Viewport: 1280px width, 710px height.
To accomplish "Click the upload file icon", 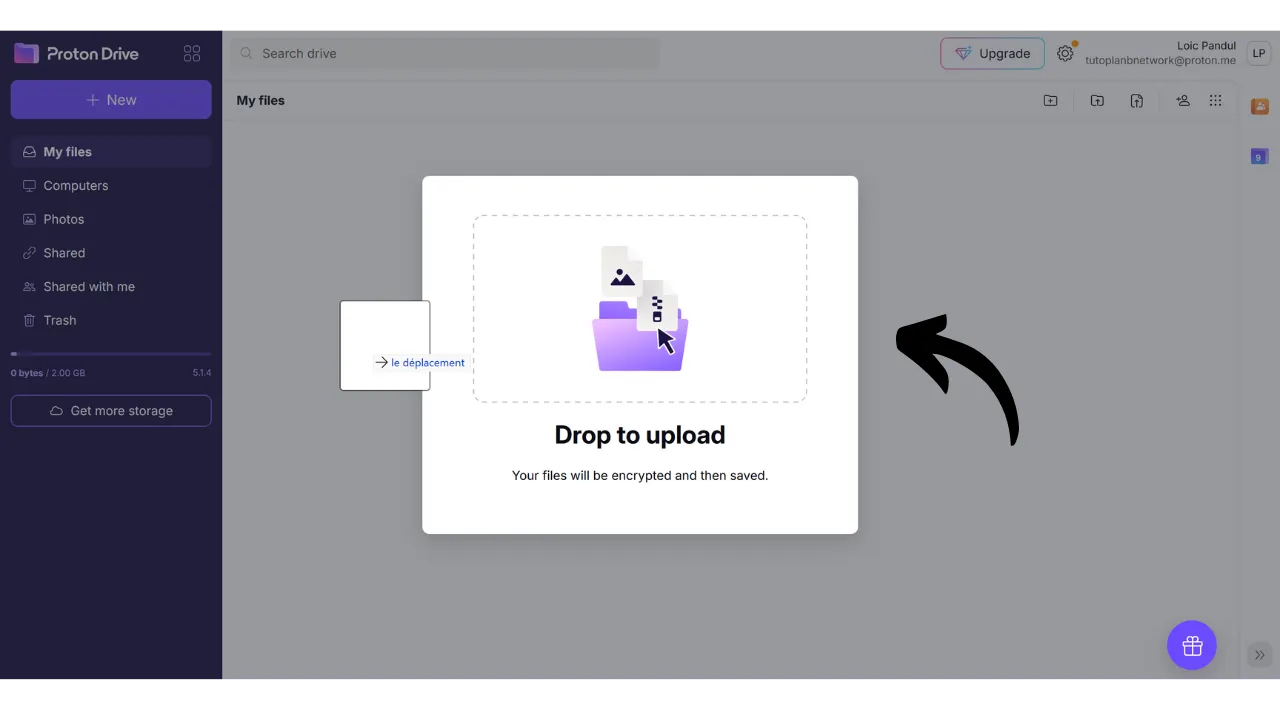I will pyautogui.click(x=1137, y=101).
